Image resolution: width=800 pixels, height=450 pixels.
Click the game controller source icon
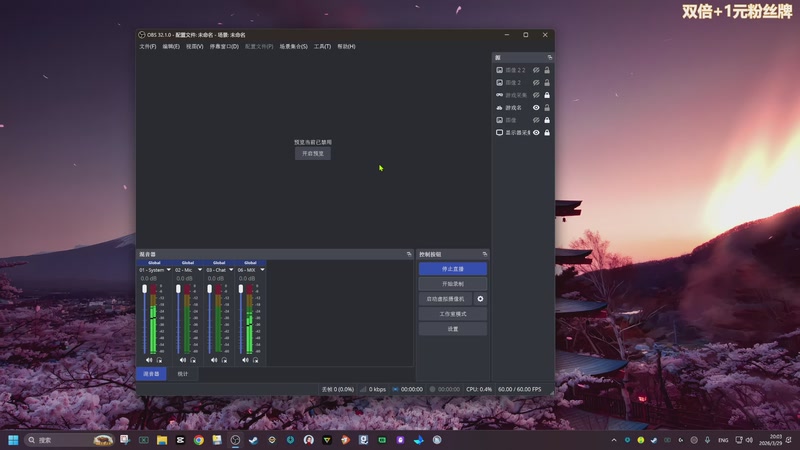click(499, 95)
